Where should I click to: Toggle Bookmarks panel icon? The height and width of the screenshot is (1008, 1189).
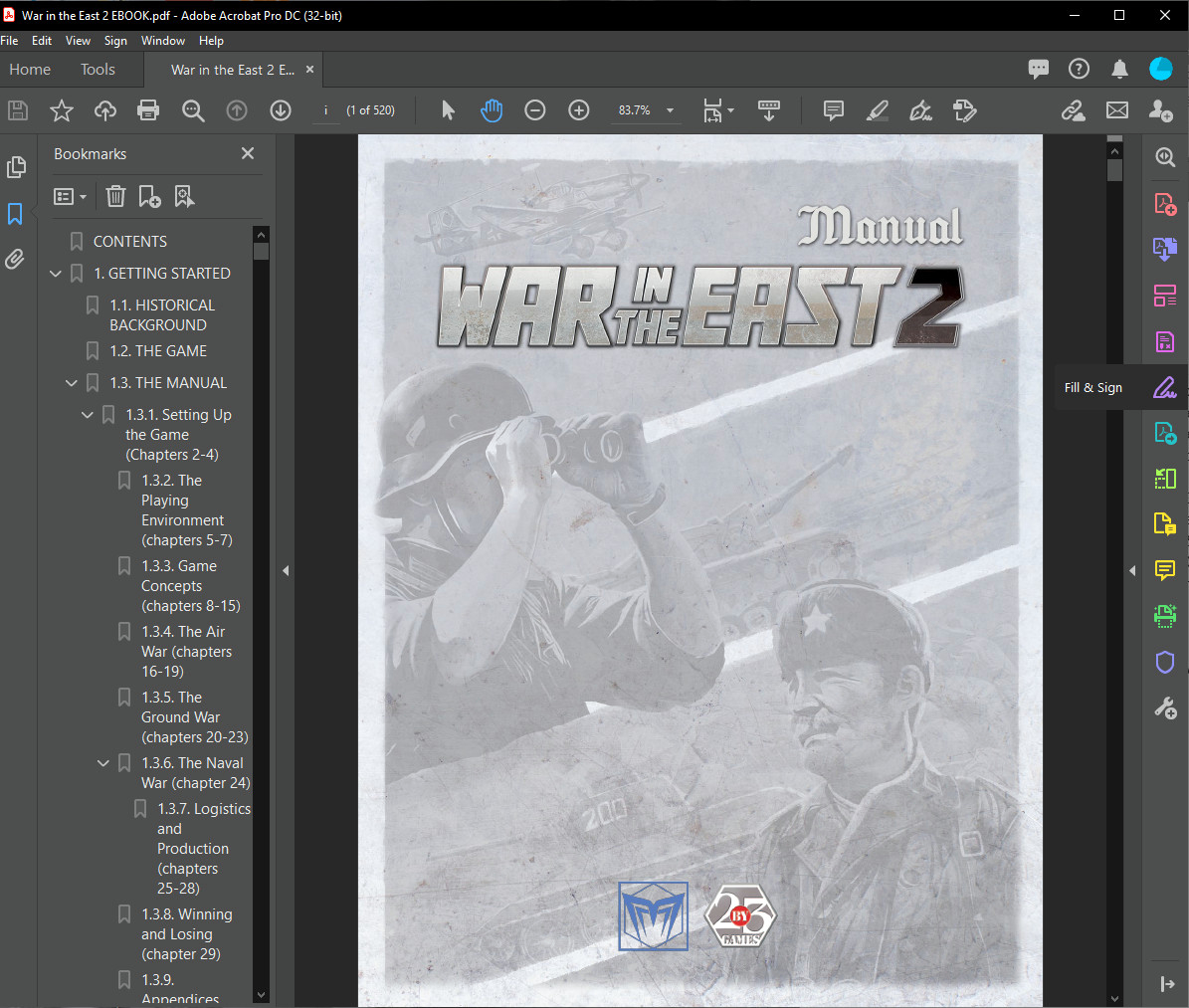[15, 214]
